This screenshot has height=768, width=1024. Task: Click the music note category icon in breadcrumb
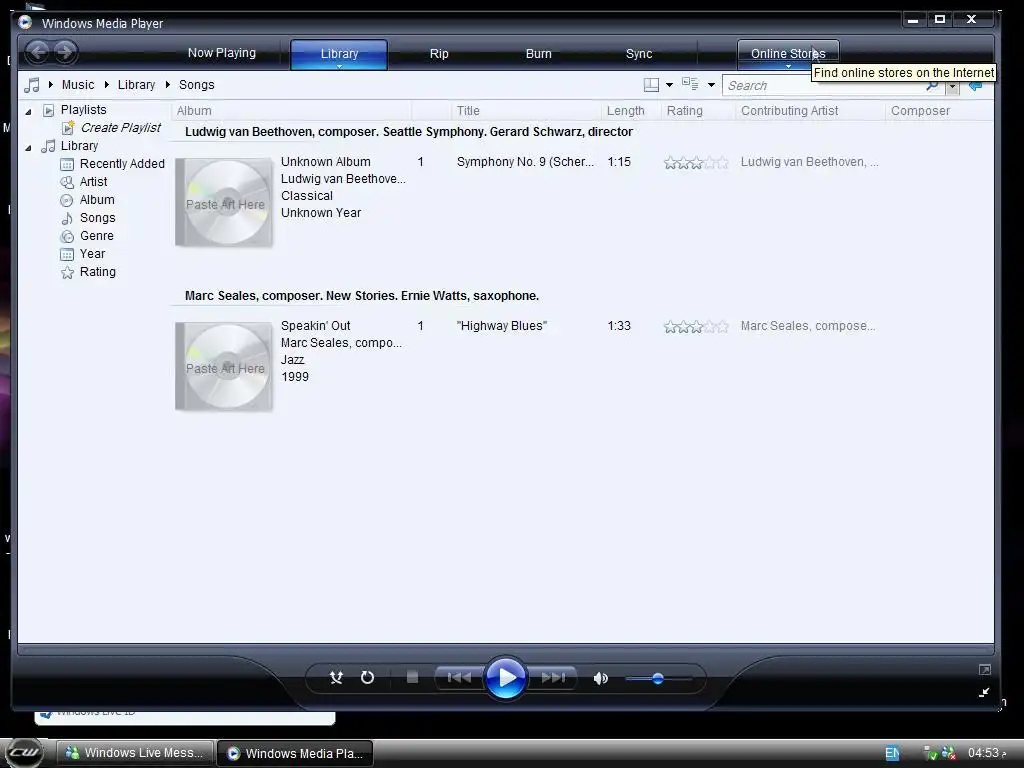click(31, 85)
